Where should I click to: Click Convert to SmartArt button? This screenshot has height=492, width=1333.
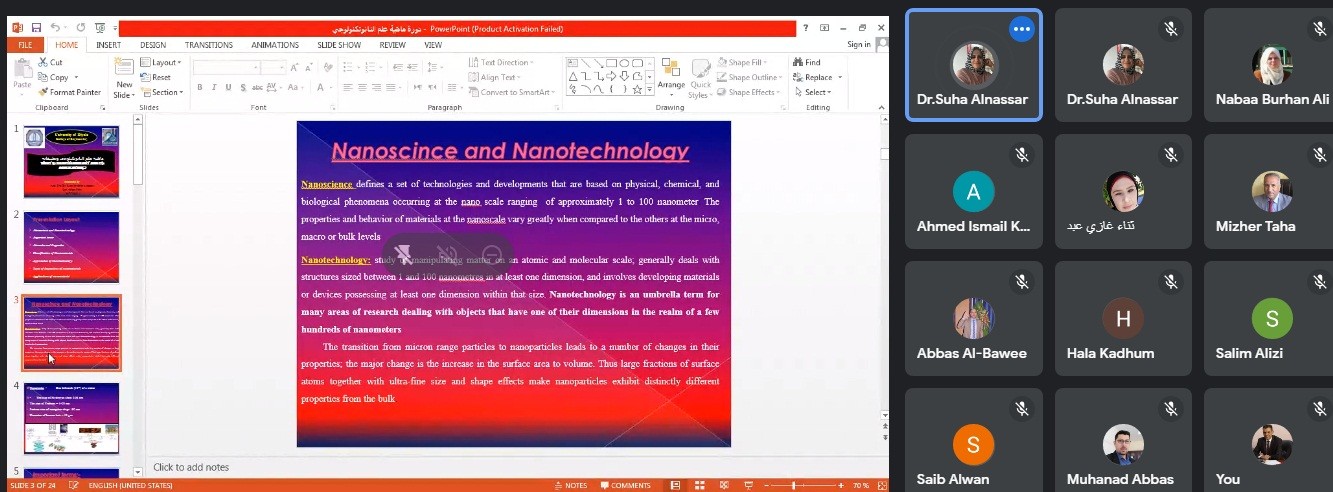[513, 92]
